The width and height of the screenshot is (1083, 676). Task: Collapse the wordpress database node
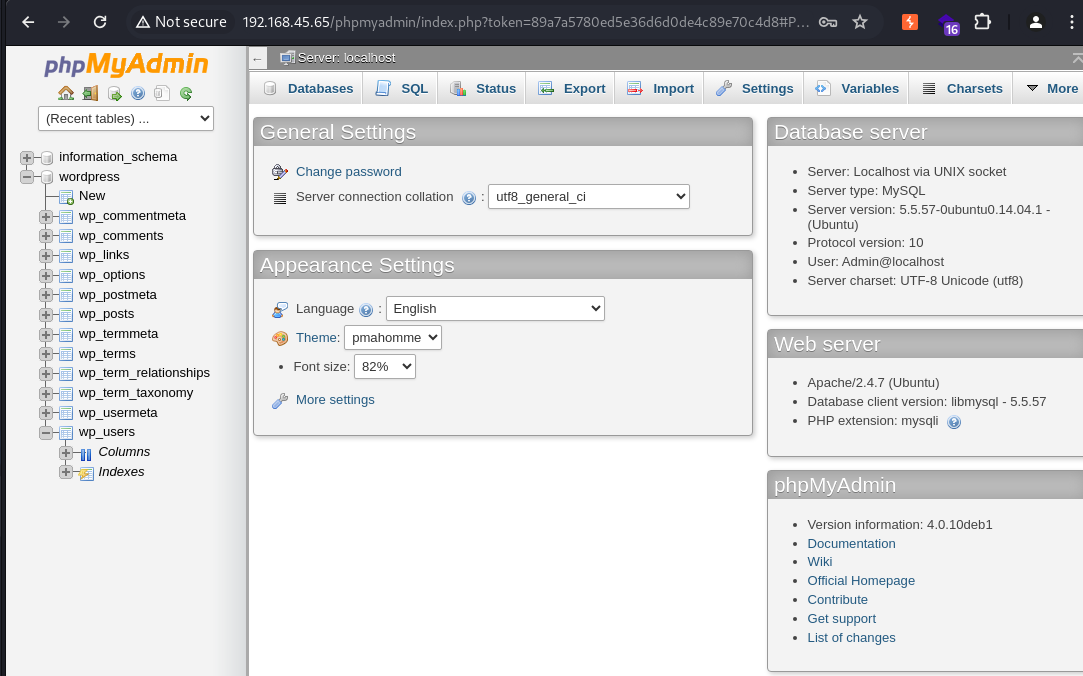pyautogui.click(x=27, y=177)
